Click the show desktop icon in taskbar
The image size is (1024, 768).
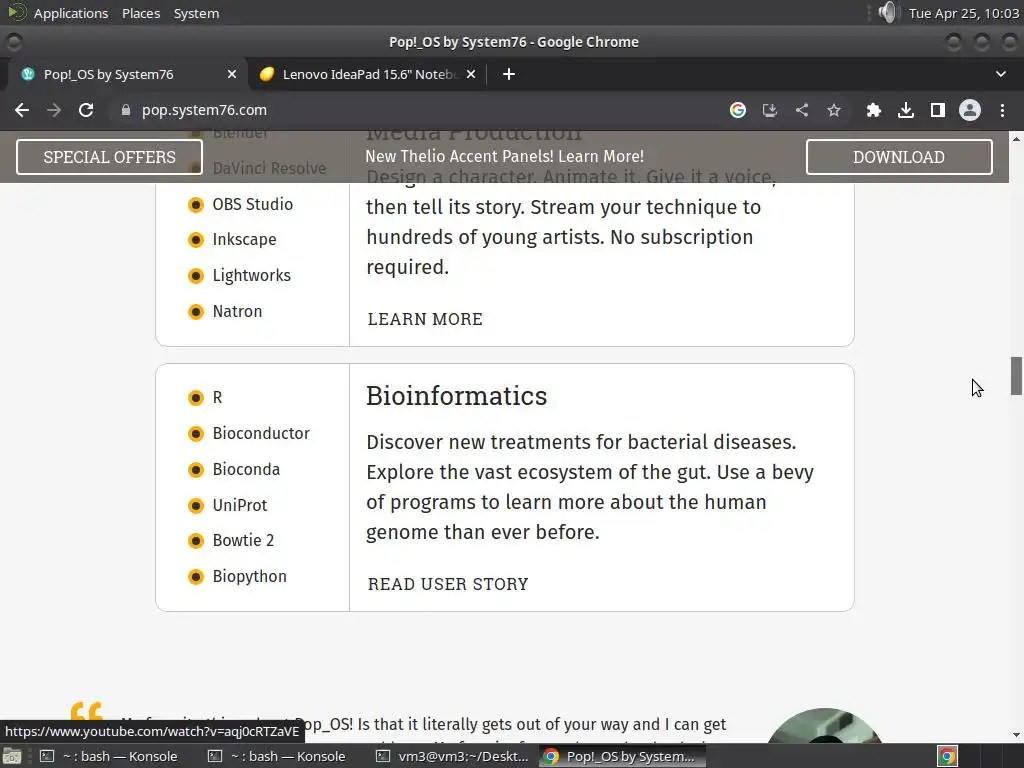(x=12, y=756)
